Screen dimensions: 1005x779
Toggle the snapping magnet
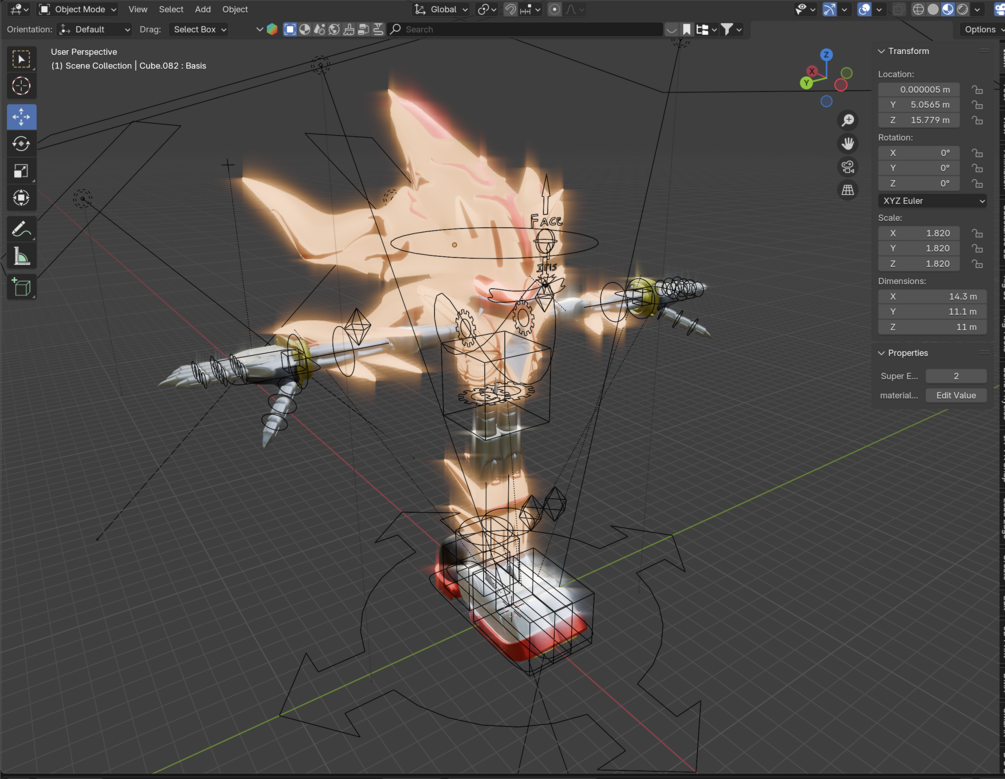(x=511, y=10)
